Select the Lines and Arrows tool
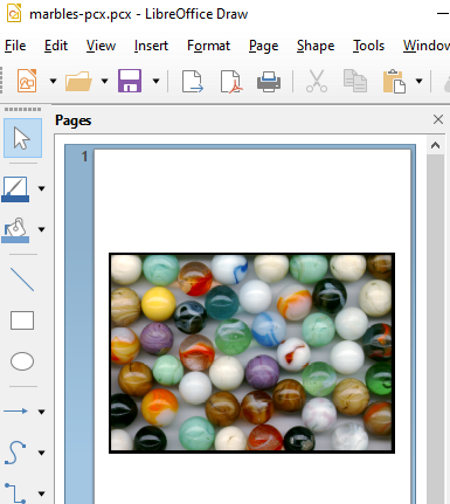This screenshot has height=504, width=450. pos(16,411)
